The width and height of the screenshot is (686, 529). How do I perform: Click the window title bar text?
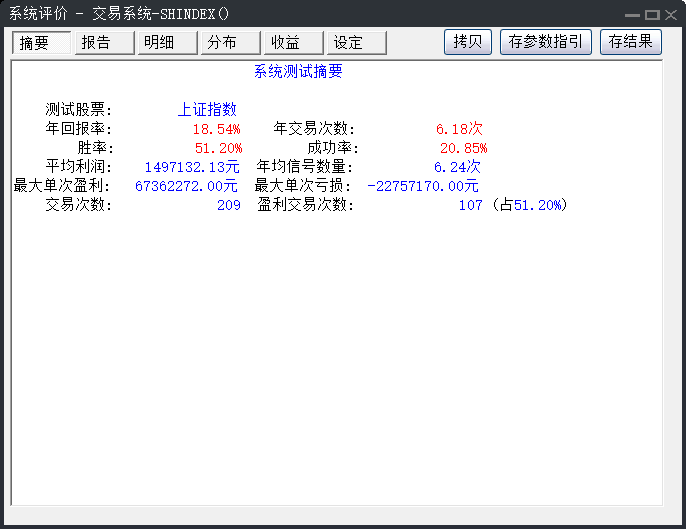point(120,14)
